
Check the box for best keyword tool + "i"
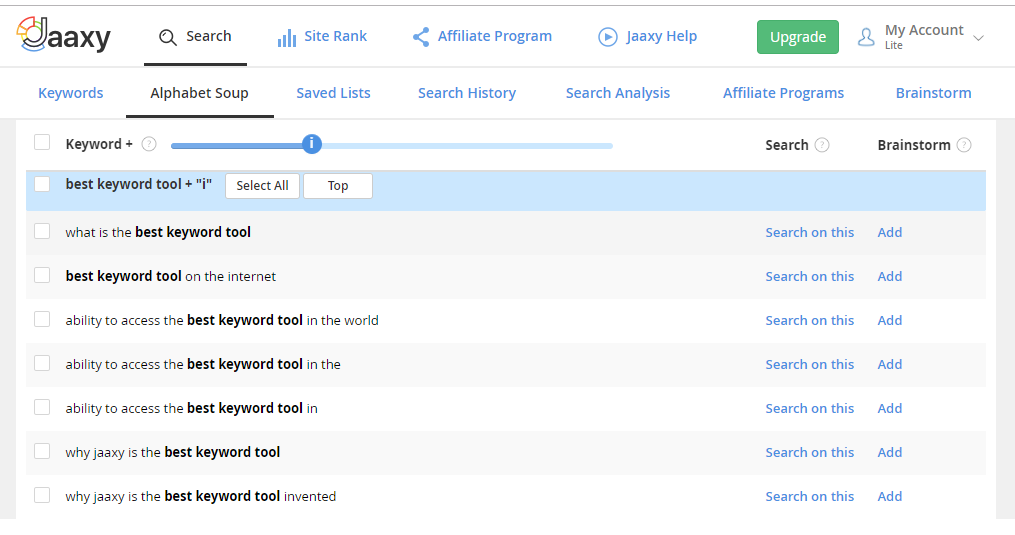pyautogui.click(x=42, y=184)
